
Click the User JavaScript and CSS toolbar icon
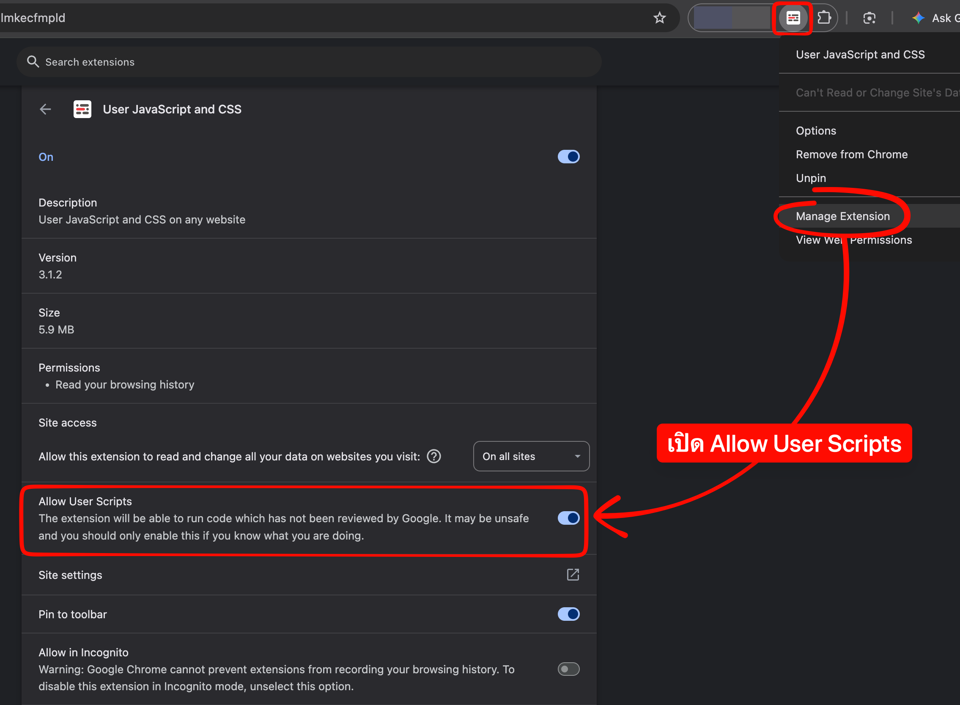pos(793,18)
